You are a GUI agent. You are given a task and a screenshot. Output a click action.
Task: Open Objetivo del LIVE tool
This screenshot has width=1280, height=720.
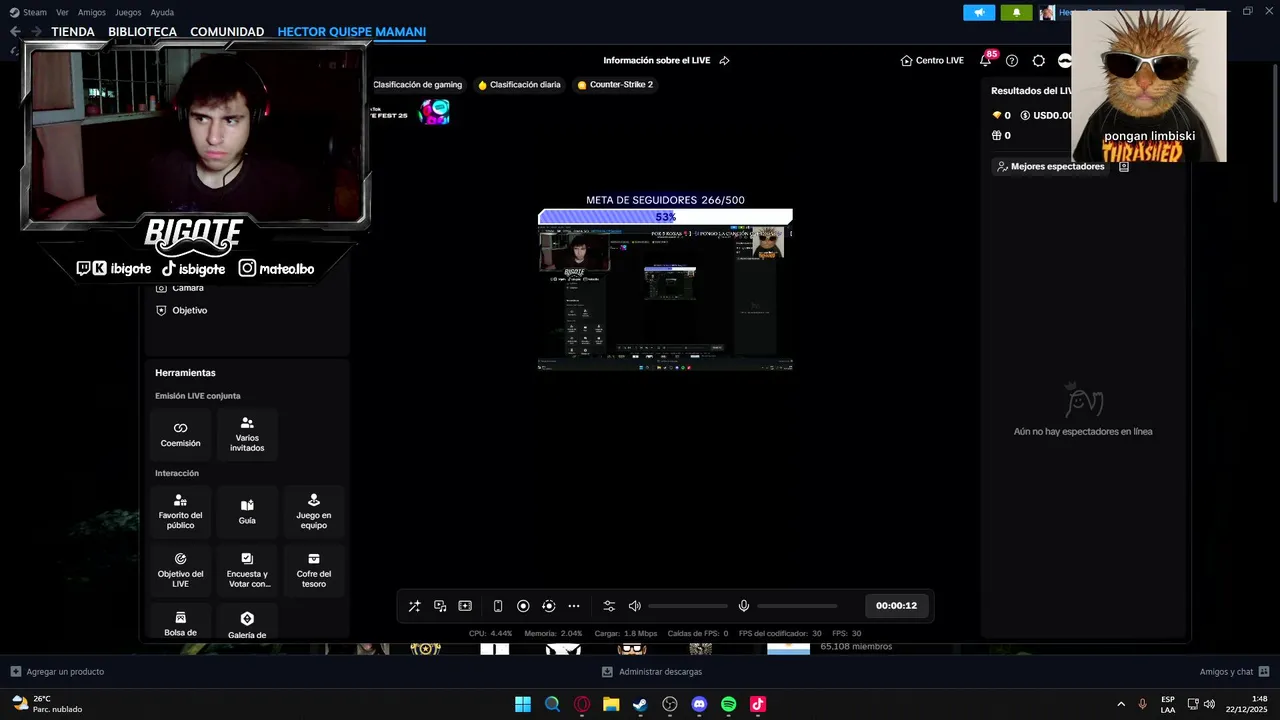click(x=181, y=570)
